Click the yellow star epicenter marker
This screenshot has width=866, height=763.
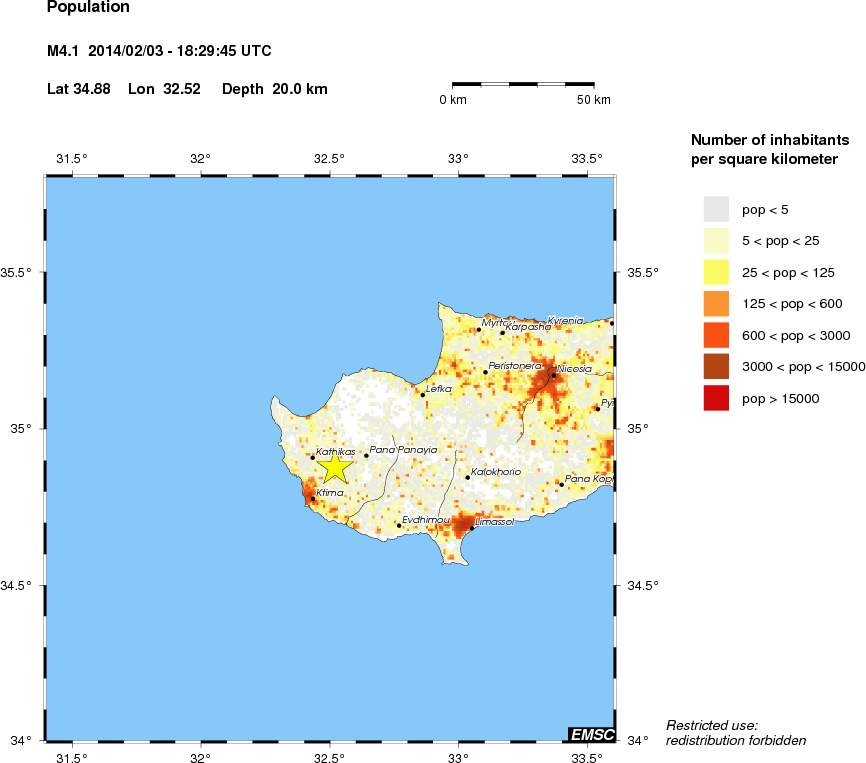click(x=334, y=466)
